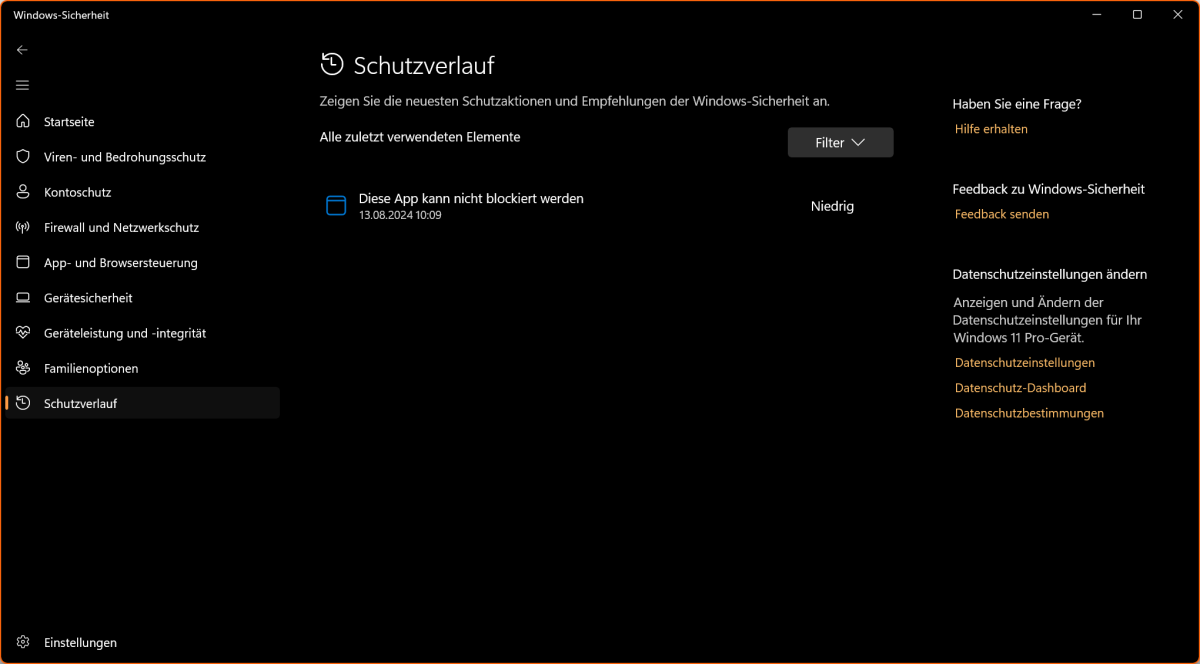Toggle the hamburger navigation menu icon

click(22, 85)
